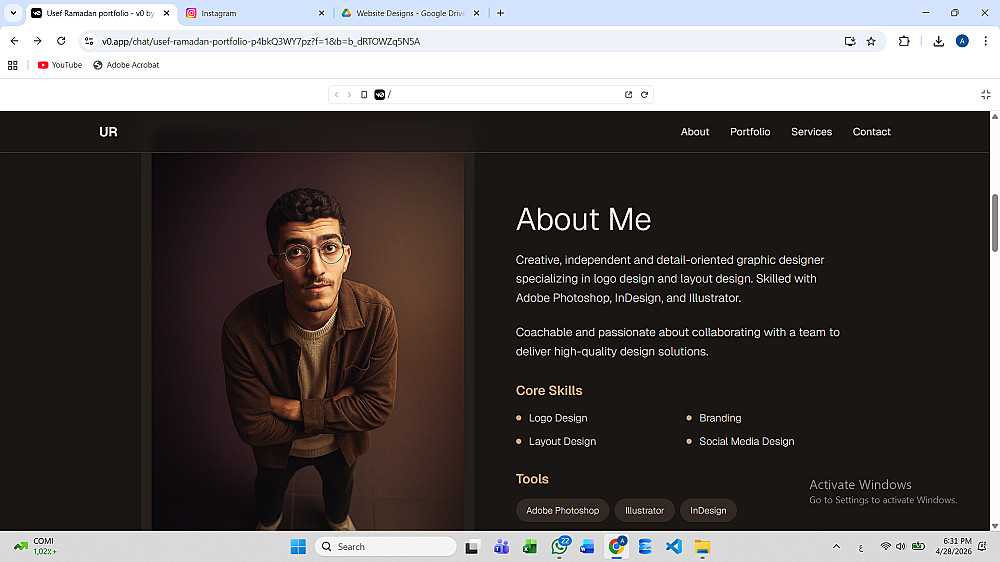This screenshot has height=562, width=1000.
Task: Click the preview forward arrow
Action: pyautogui.click(x=349, y=94)
